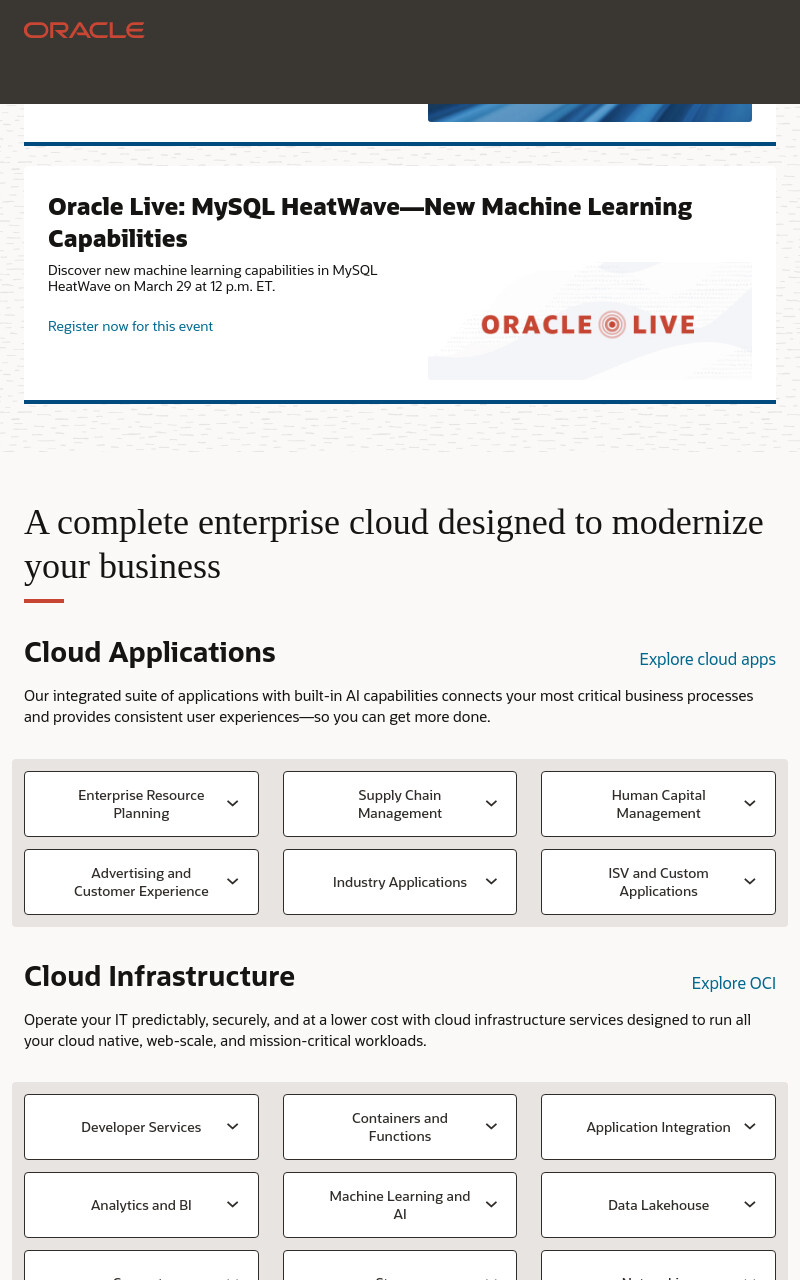The image size is (800, 1280).
Task: Expand ISV and Custom Applications dropdown
Action: point(658,882)
